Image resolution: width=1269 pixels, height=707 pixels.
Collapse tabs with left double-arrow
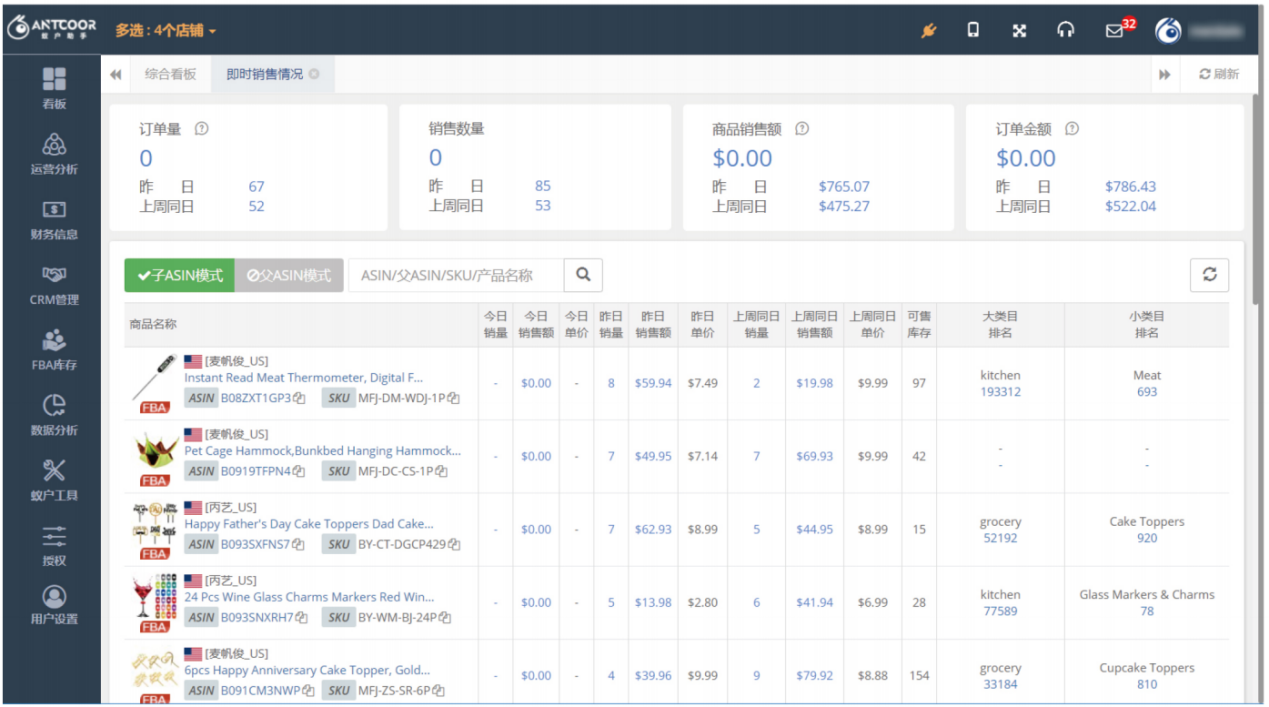(116, 74)
